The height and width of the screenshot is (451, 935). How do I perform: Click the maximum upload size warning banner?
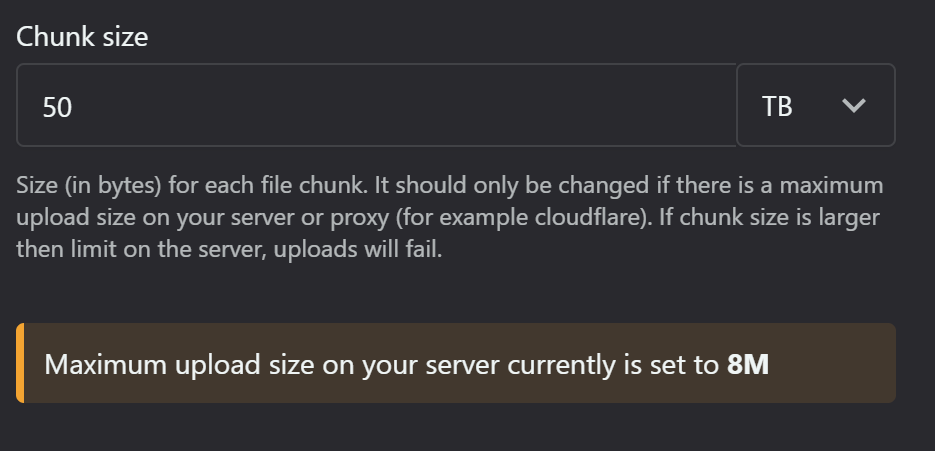pyautogui.click(x=456, y=363)
